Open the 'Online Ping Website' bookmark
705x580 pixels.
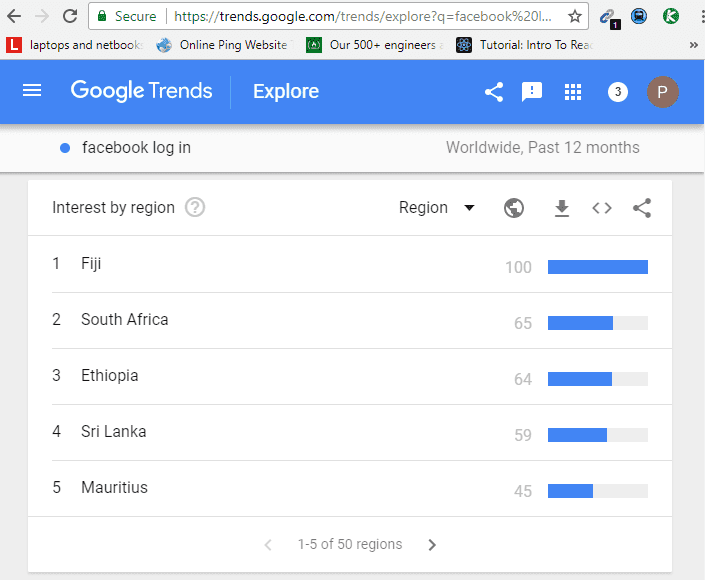click(x=224, y=45)
